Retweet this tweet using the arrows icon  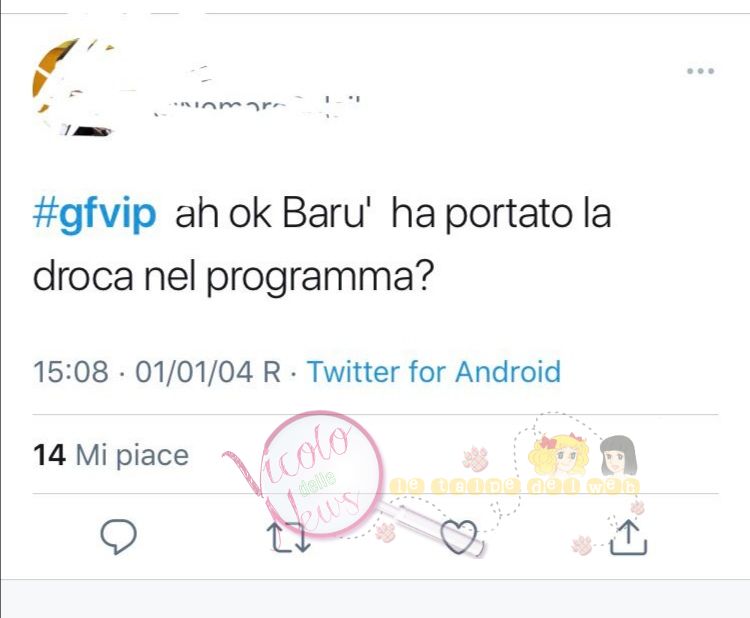pos(290,537)
